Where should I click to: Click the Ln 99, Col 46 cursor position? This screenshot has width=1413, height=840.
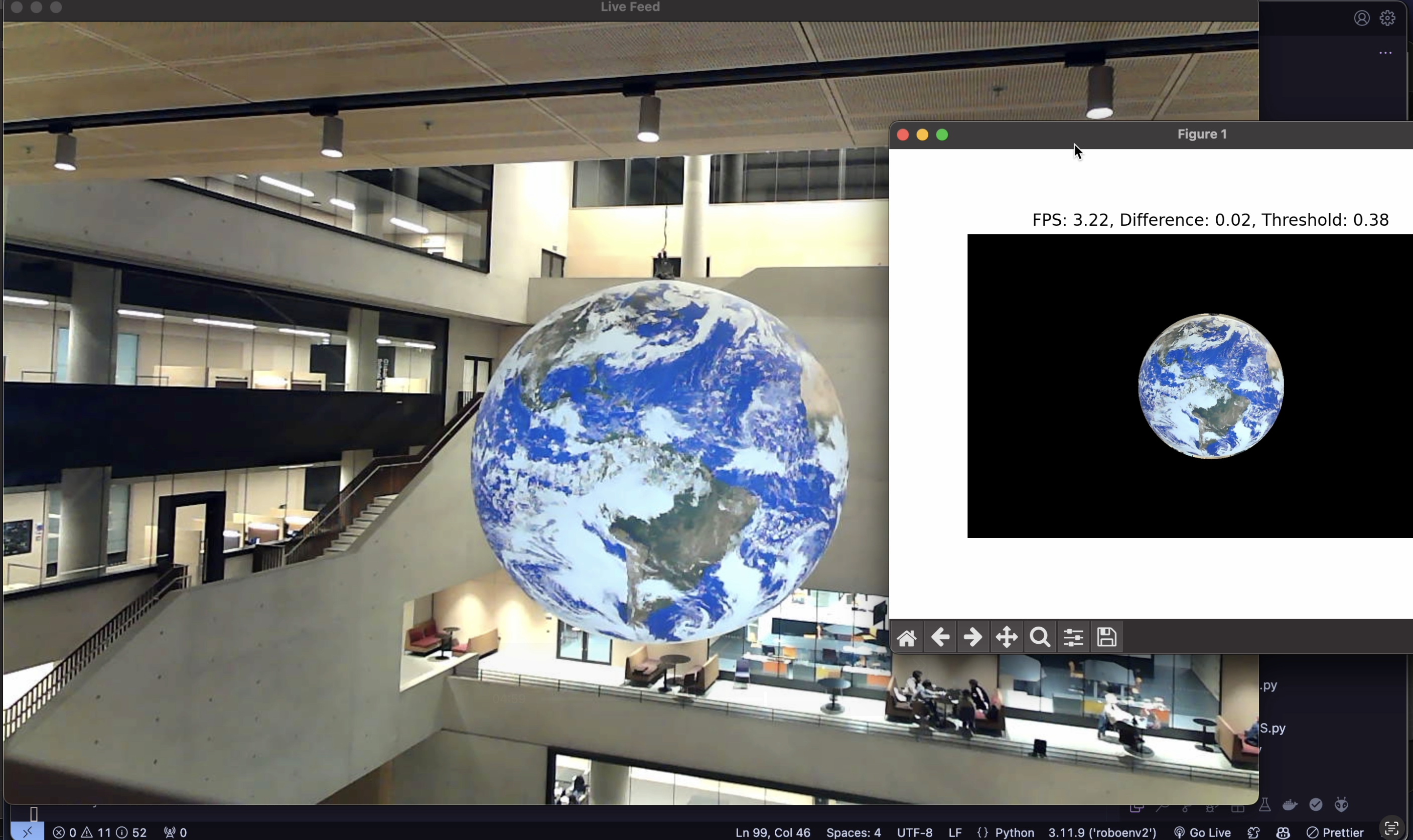click(772, 832)
